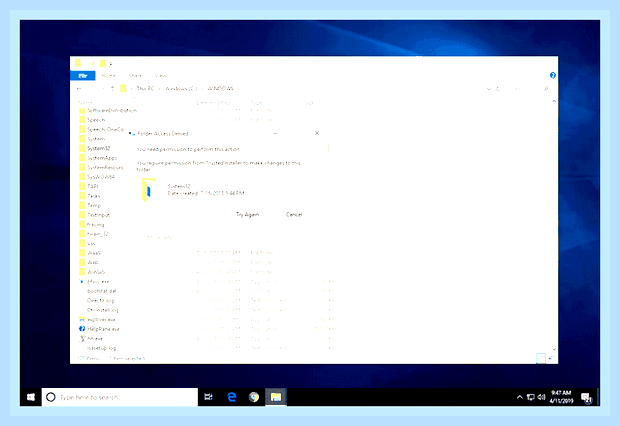
Task: Select the WaaS folder
Action: (x=90, y=253)
